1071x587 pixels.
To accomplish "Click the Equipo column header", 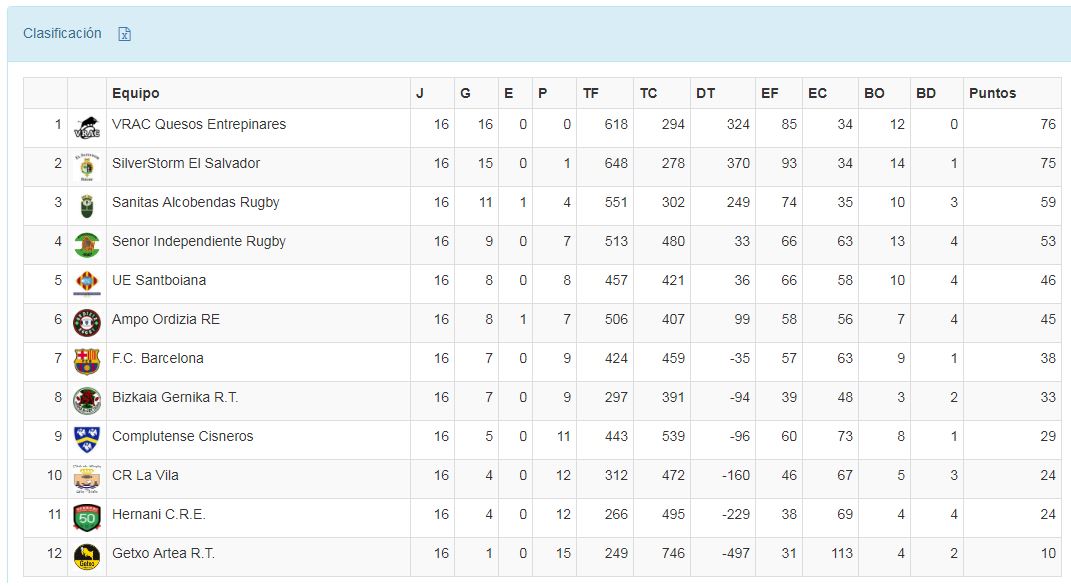I will tap(135, 93).
